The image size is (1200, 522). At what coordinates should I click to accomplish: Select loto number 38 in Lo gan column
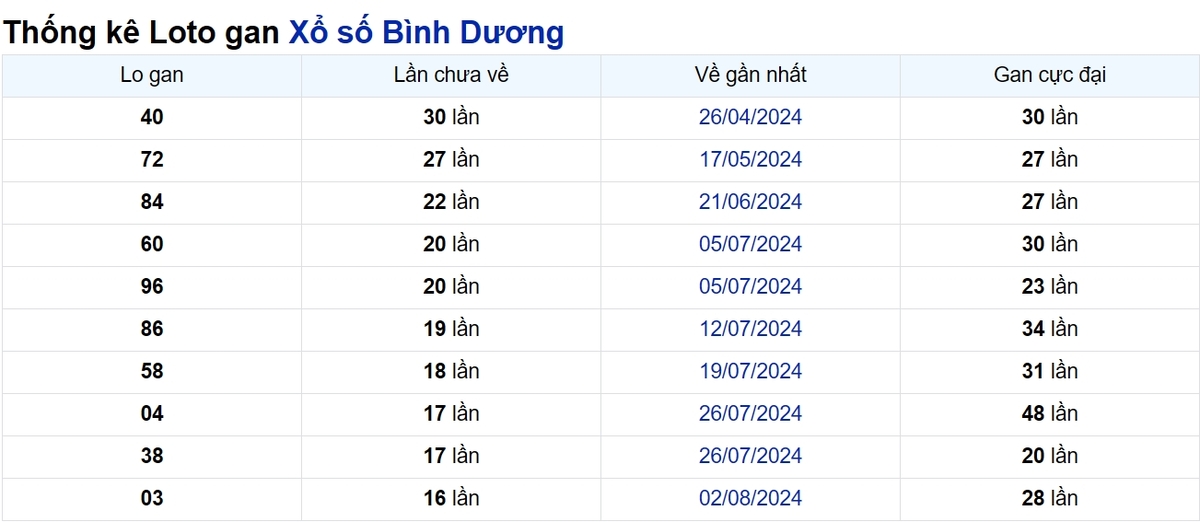pyautogui.click(x=152, y=456)
